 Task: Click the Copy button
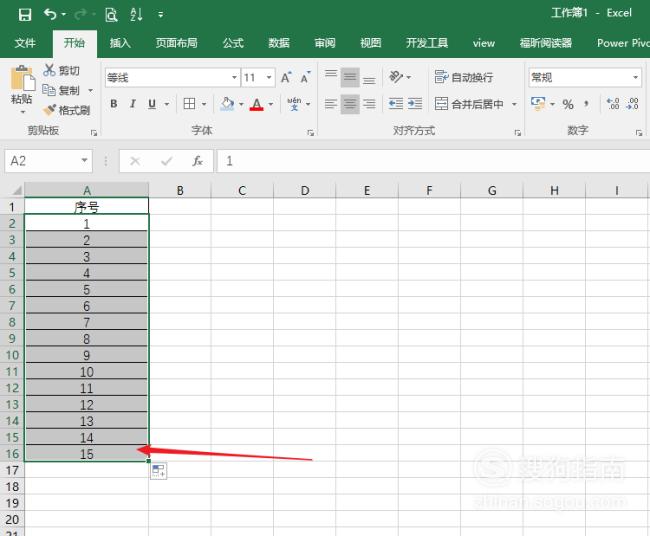point(61,90)
